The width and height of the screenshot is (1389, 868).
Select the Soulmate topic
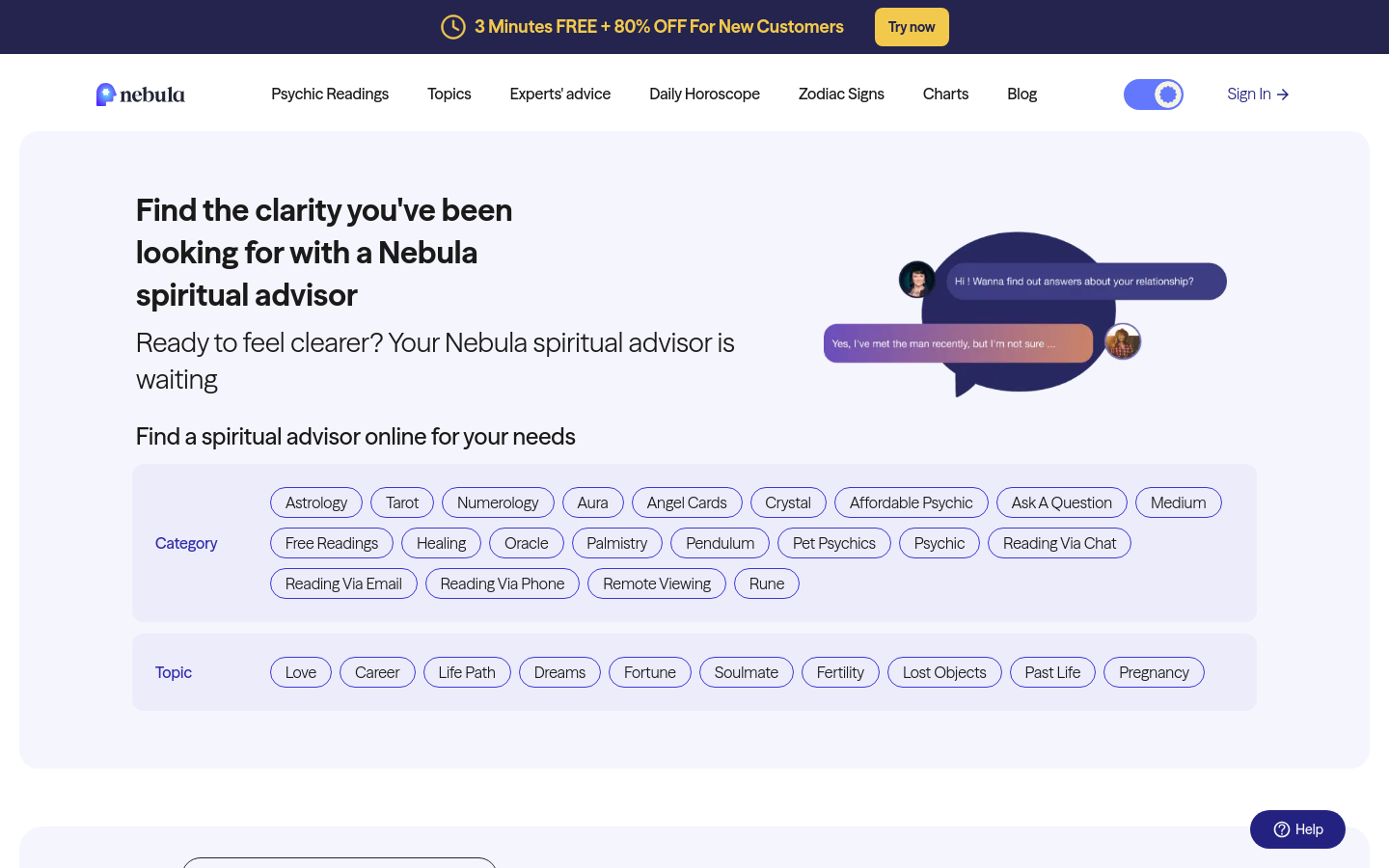[x=747, y=672]
